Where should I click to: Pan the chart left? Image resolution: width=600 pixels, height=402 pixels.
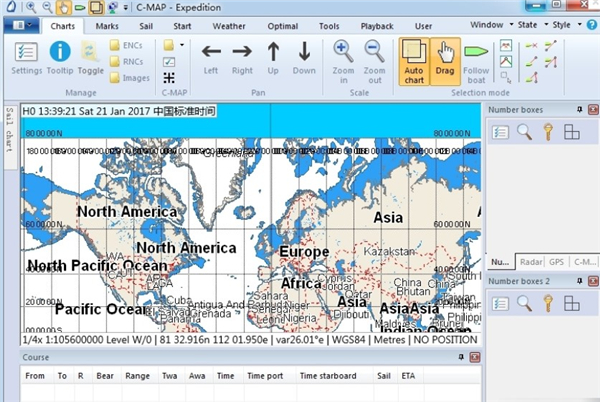click(210, 59)
